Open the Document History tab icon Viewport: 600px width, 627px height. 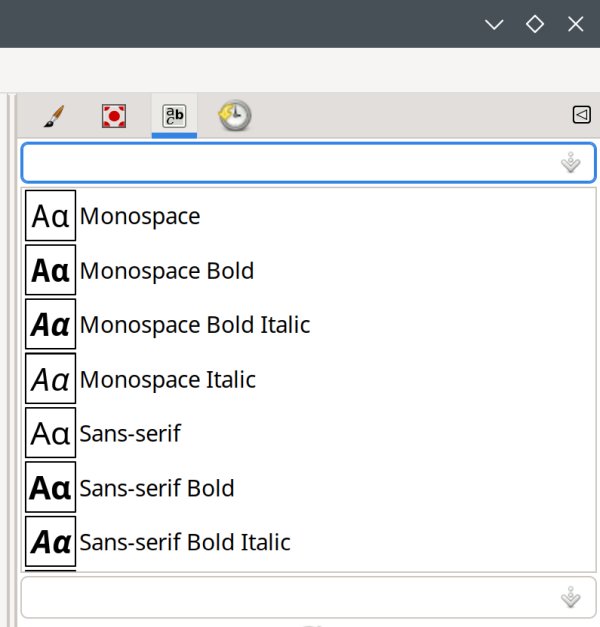coord(235,116)
